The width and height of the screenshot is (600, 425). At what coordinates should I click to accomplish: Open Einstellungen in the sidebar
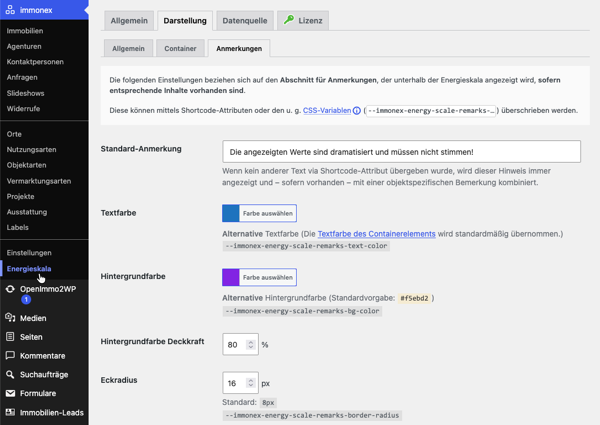pyautogui.click(x=29, y=253)
